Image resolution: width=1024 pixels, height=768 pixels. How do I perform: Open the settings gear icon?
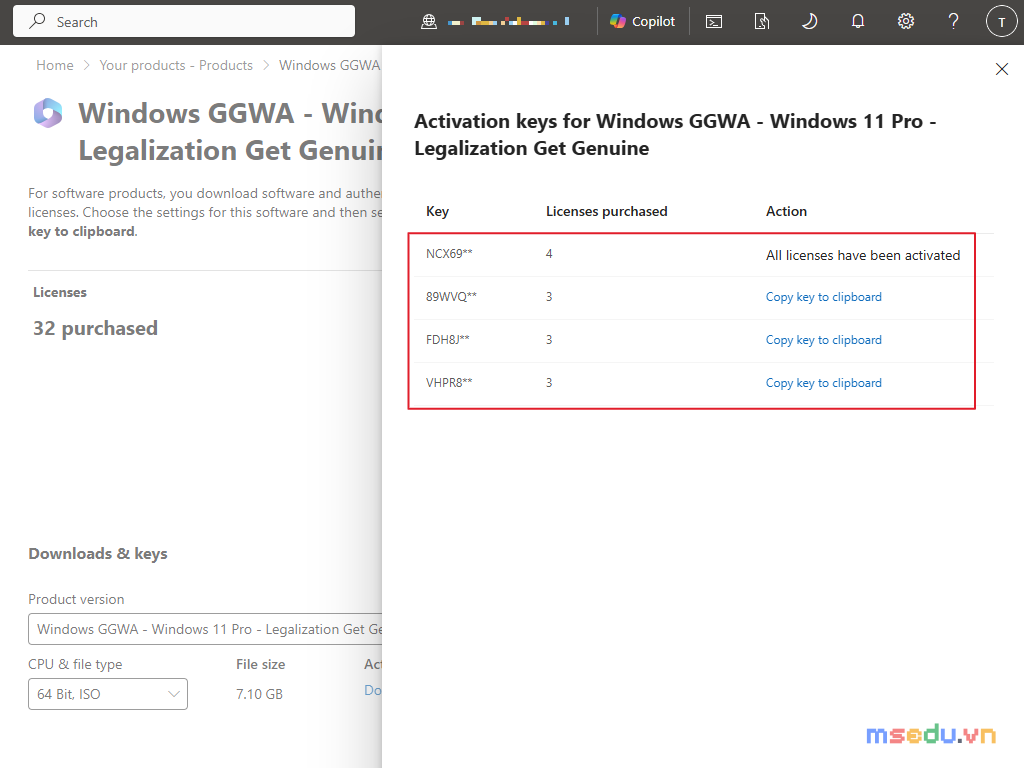point(905,22)
